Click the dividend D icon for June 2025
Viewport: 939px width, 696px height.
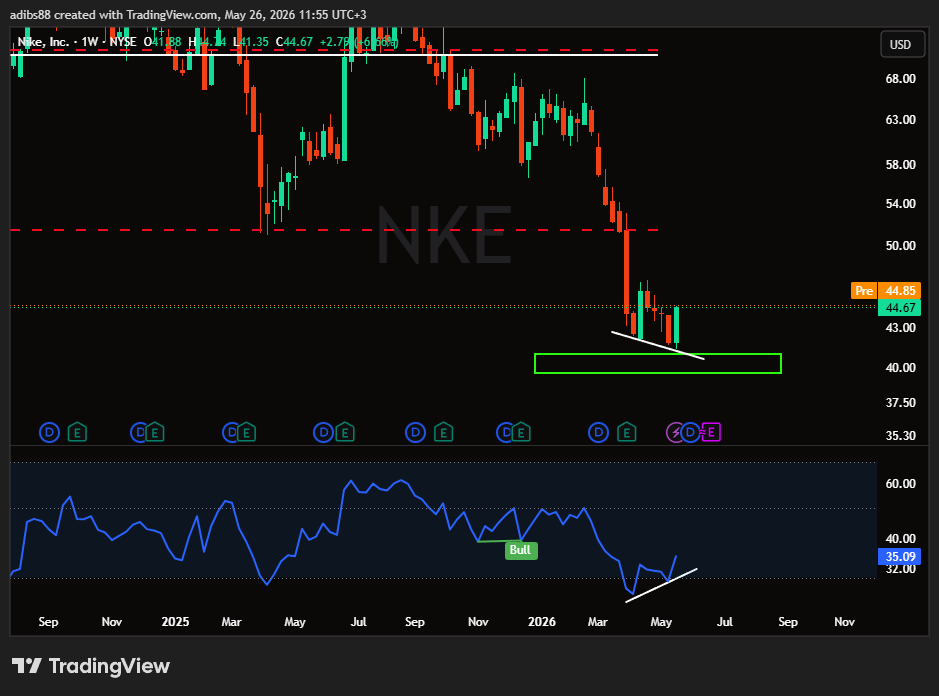323,432
